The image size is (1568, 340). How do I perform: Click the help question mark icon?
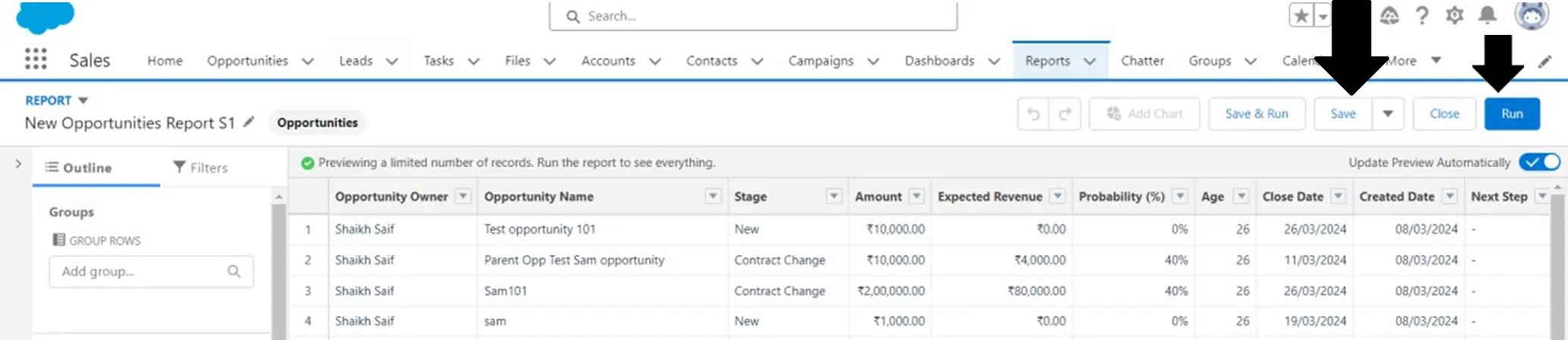tap(1422, 15)
